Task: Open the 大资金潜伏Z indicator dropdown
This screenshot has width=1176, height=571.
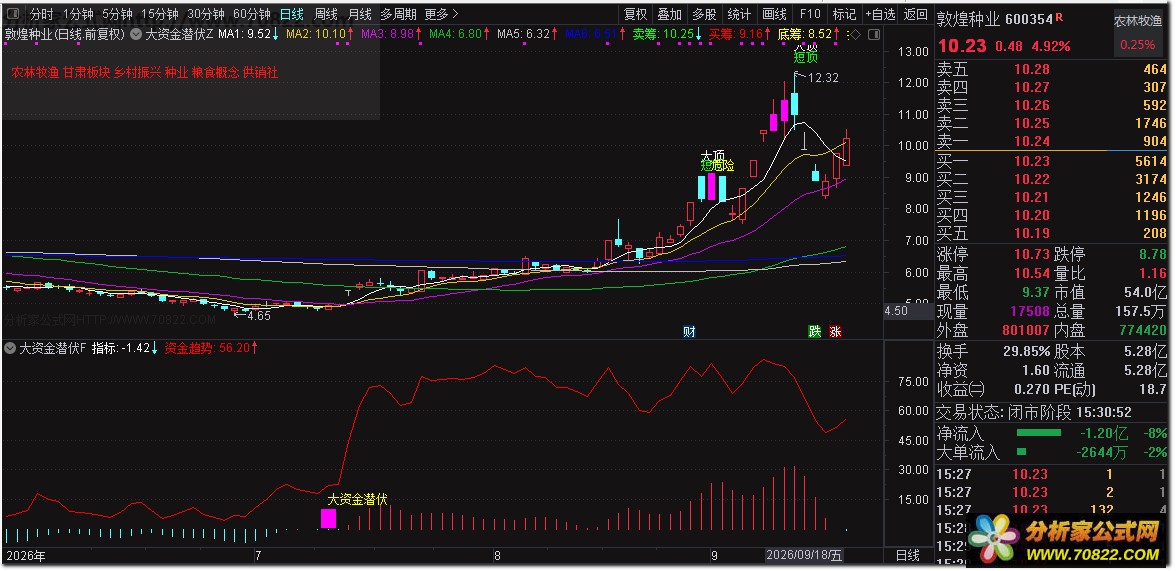Action: click(x=135, y=34)
